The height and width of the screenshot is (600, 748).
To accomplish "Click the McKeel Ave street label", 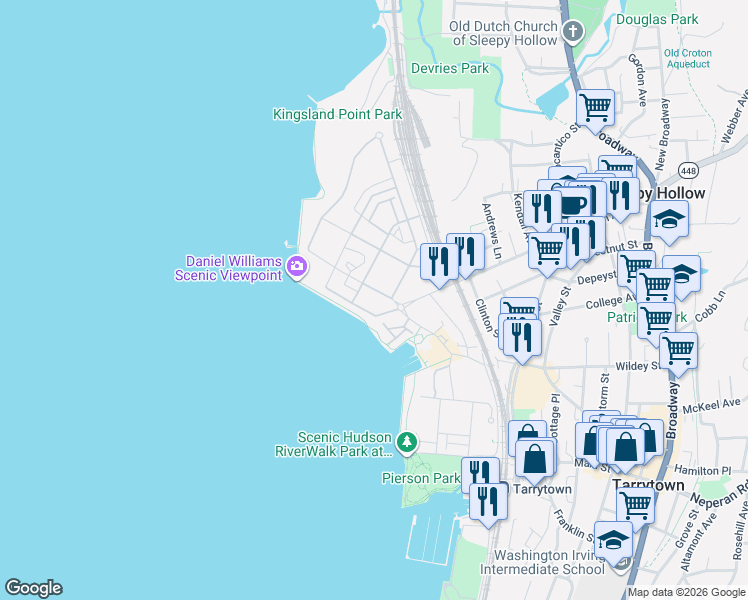I will pyautogui.click(x=711, y=406).
